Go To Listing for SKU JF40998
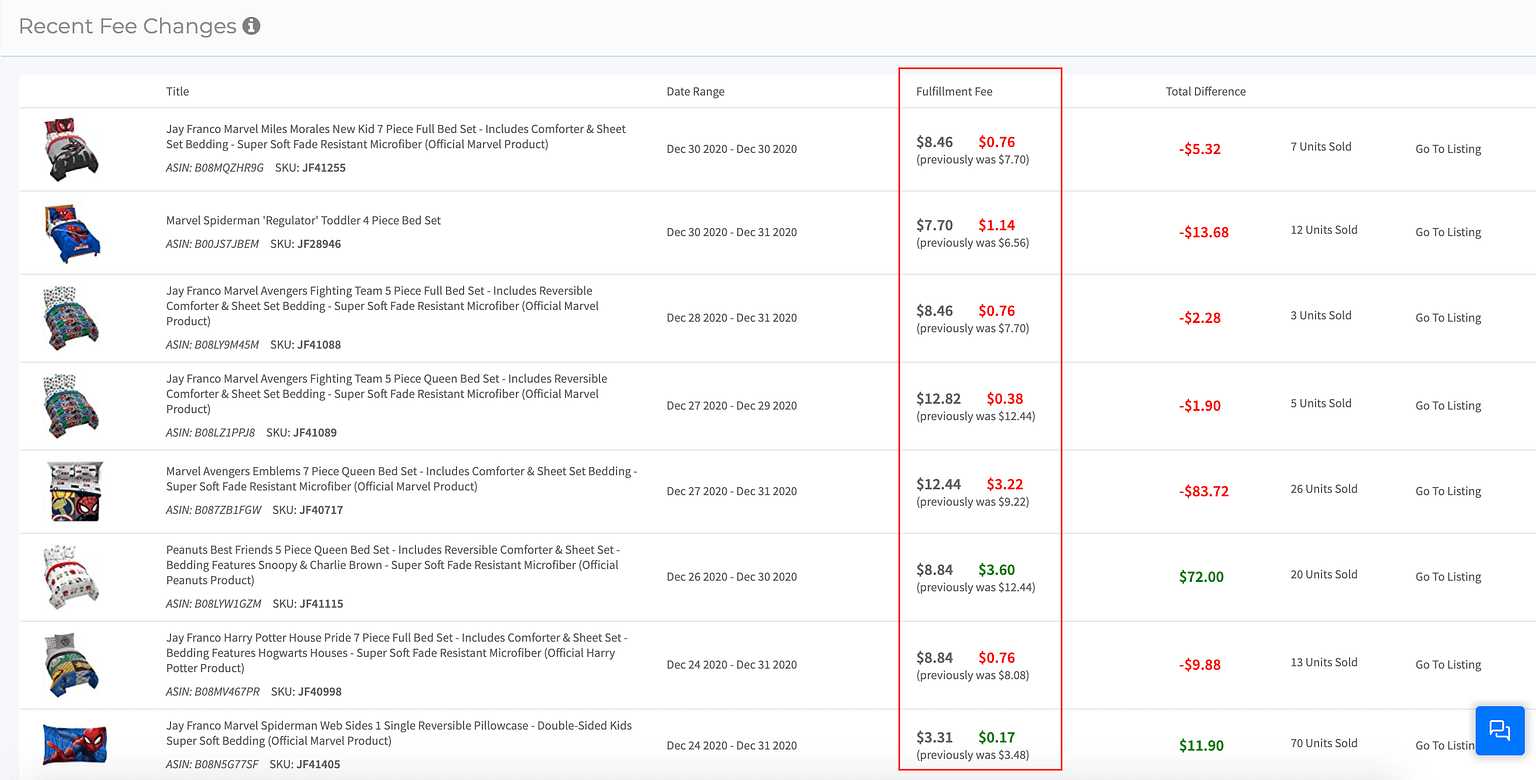1536x780 pixels. [x=1448, y=665]
